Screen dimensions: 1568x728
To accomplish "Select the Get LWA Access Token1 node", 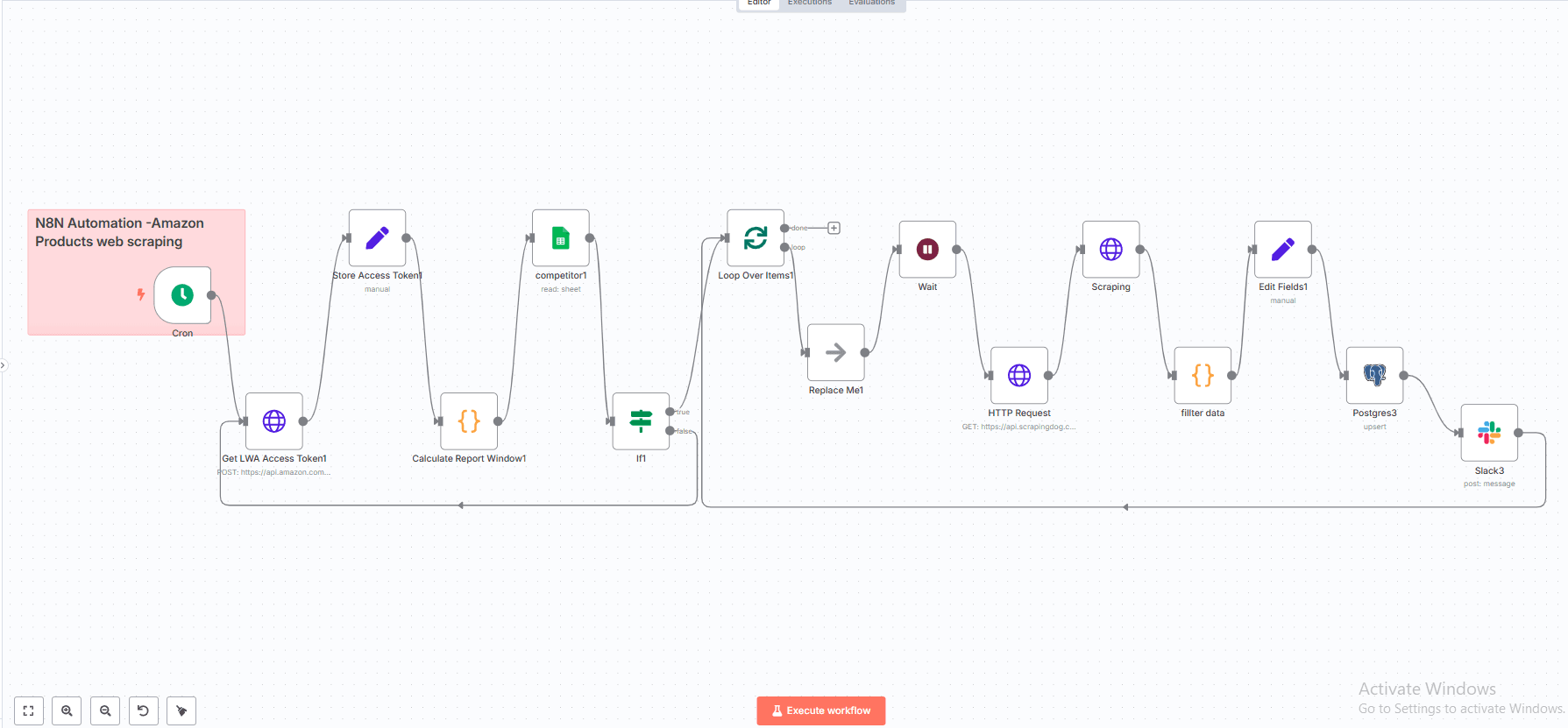I will (274, 421).
